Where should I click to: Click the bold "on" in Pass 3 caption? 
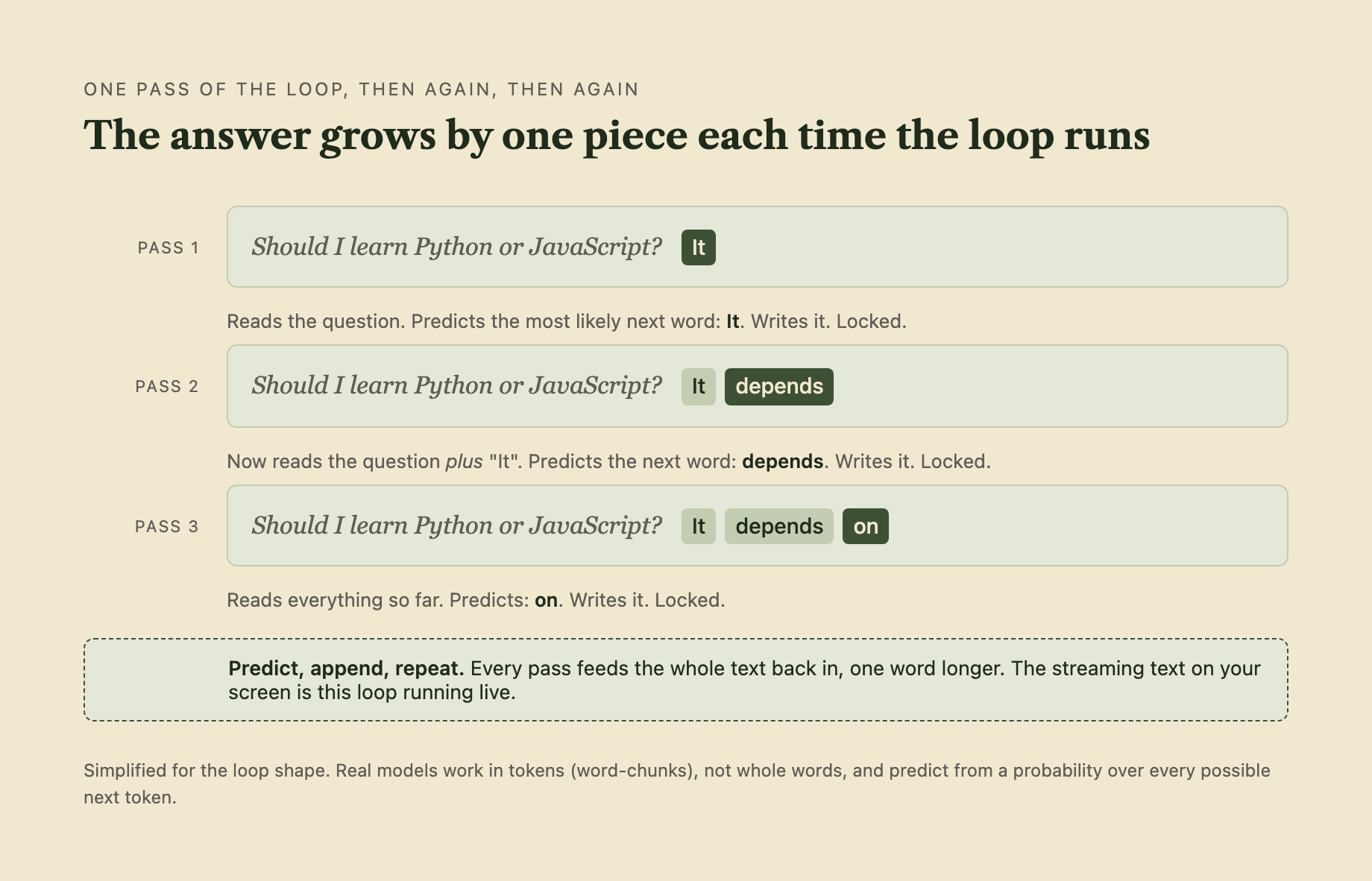[x=546, y=601]
